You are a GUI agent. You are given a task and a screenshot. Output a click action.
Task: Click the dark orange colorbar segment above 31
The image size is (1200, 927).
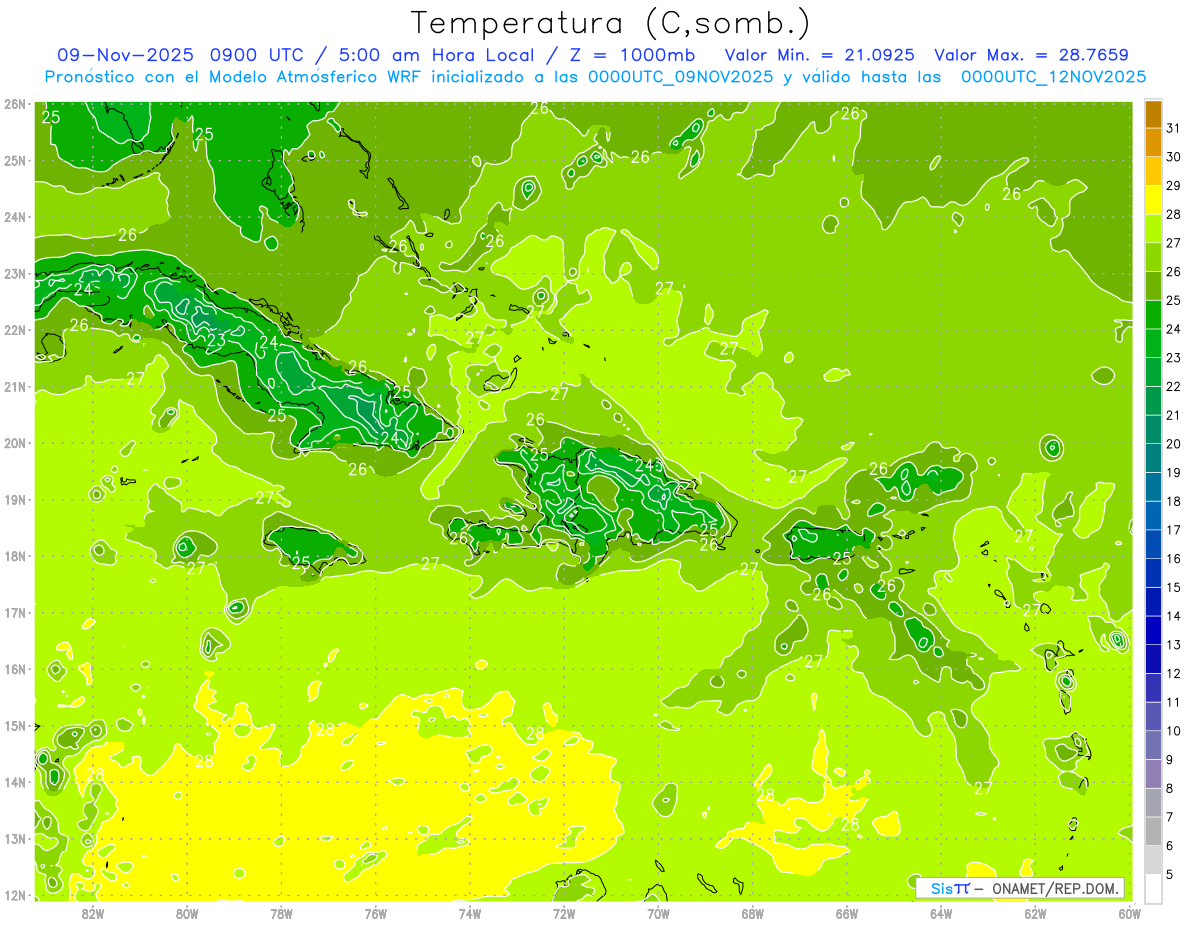coord(1153,113)
